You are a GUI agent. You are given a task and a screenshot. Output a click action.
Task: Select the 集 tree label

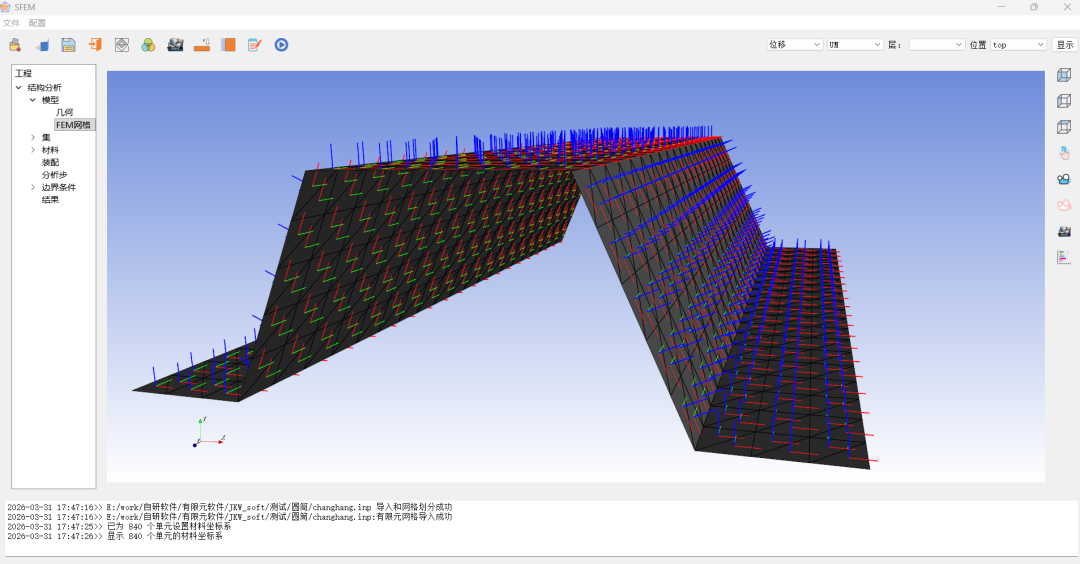(46, 137)
